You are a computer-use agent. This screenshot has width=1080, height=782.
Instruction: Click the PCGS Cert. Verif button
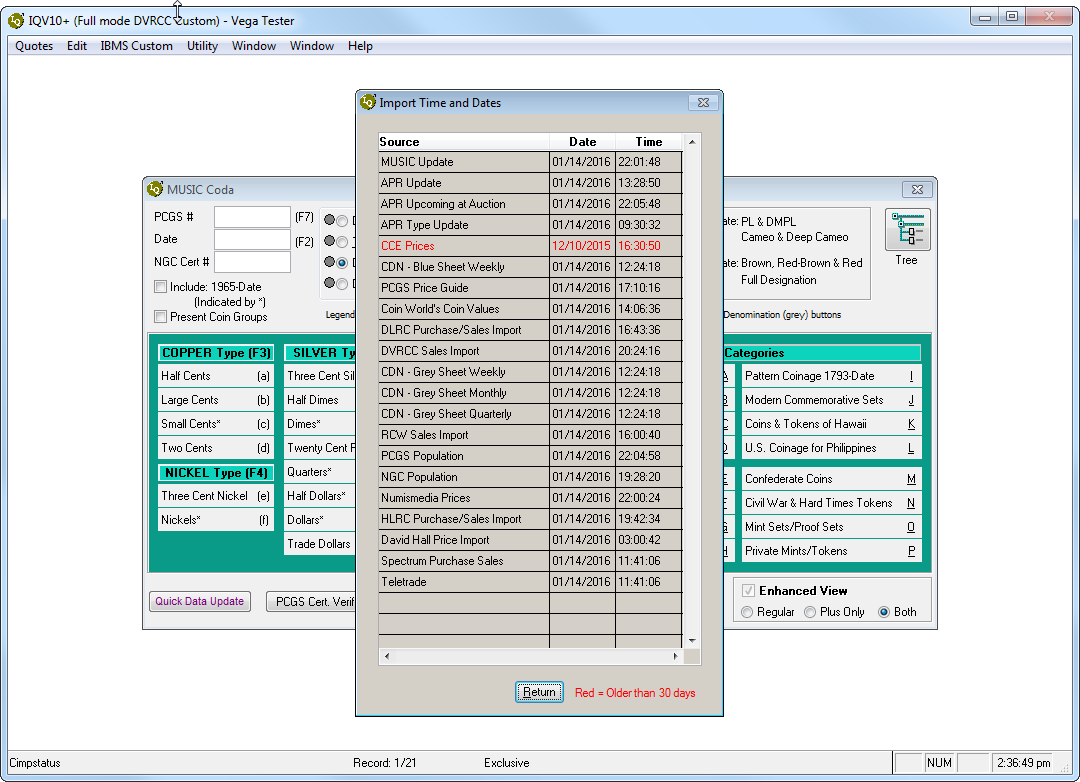[311, 601]
